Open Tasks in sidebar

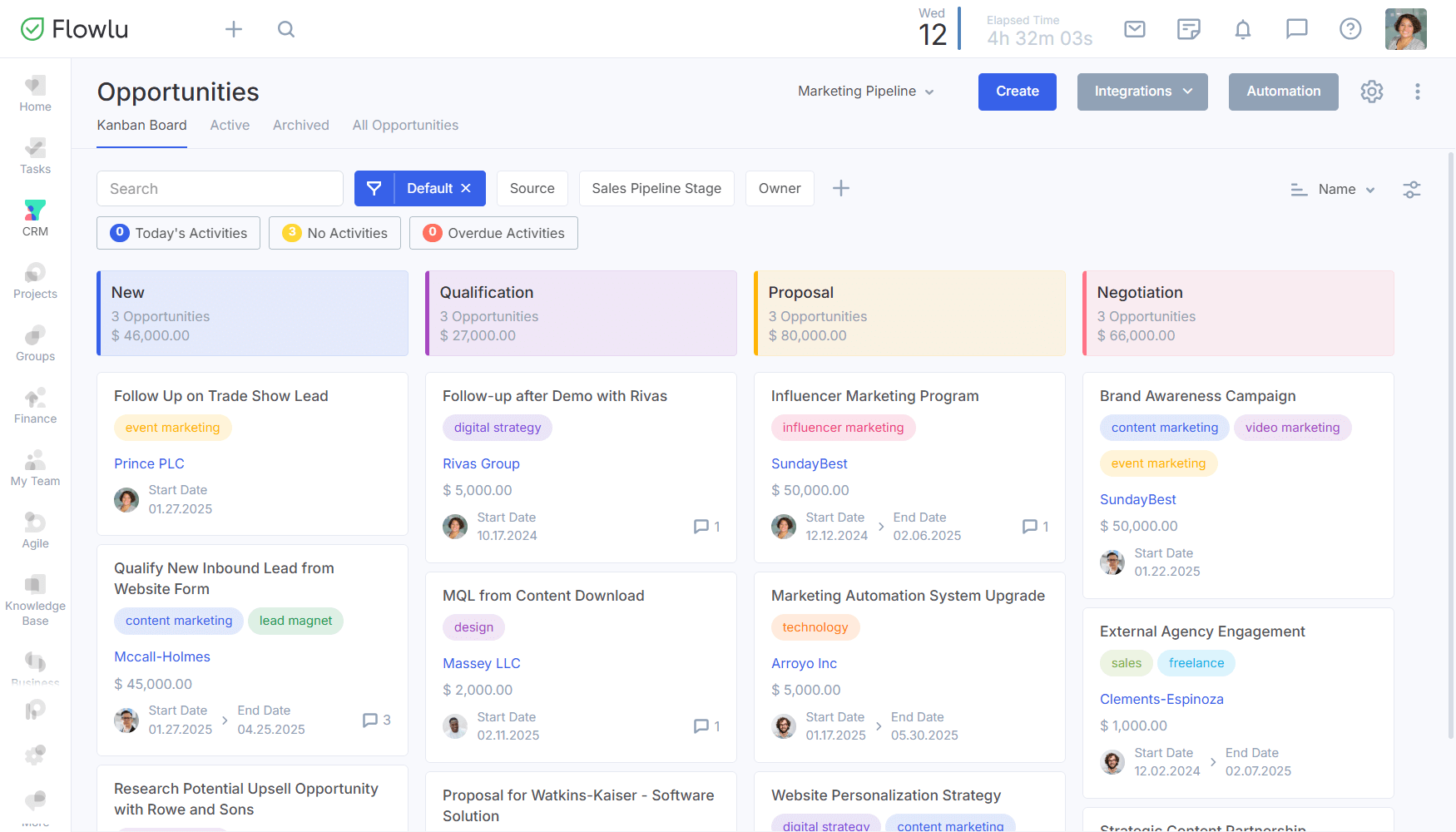(35, 156)
